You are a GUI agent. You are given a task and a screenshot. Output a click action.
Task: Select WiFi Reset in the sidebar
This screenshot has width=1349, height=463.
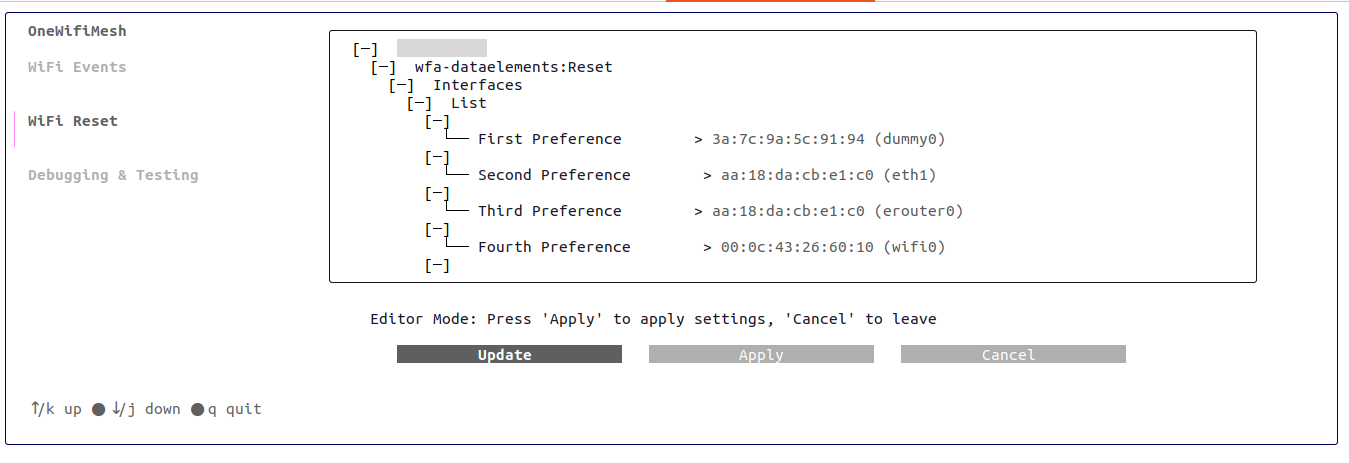pyautogui.click(x=73, y=121)
